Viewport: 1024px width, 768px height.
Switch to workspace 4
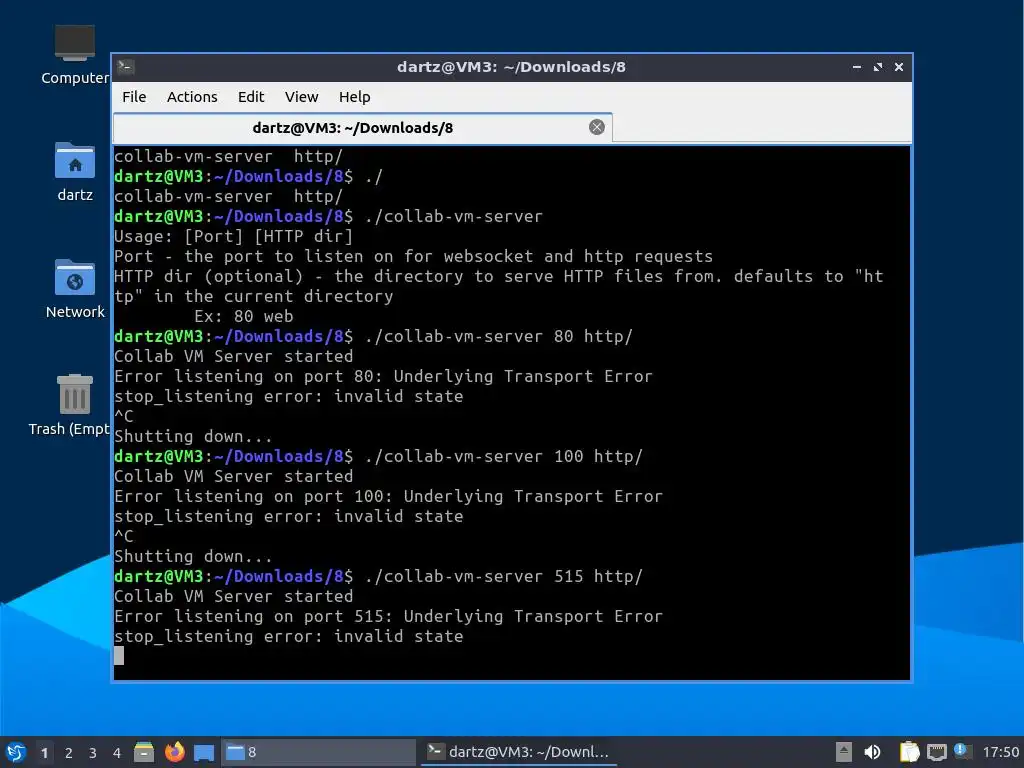117,753
